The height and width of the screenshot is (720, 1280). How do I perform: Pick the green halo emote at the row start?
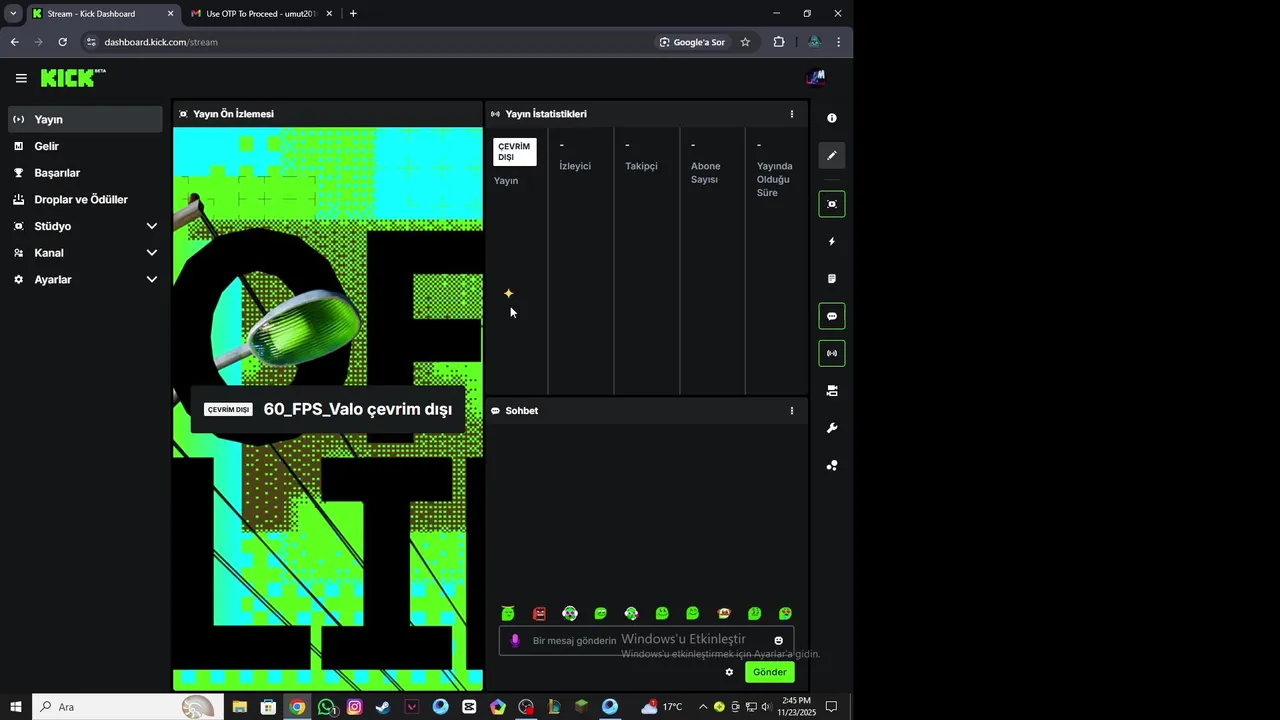[x=508, y=613]
